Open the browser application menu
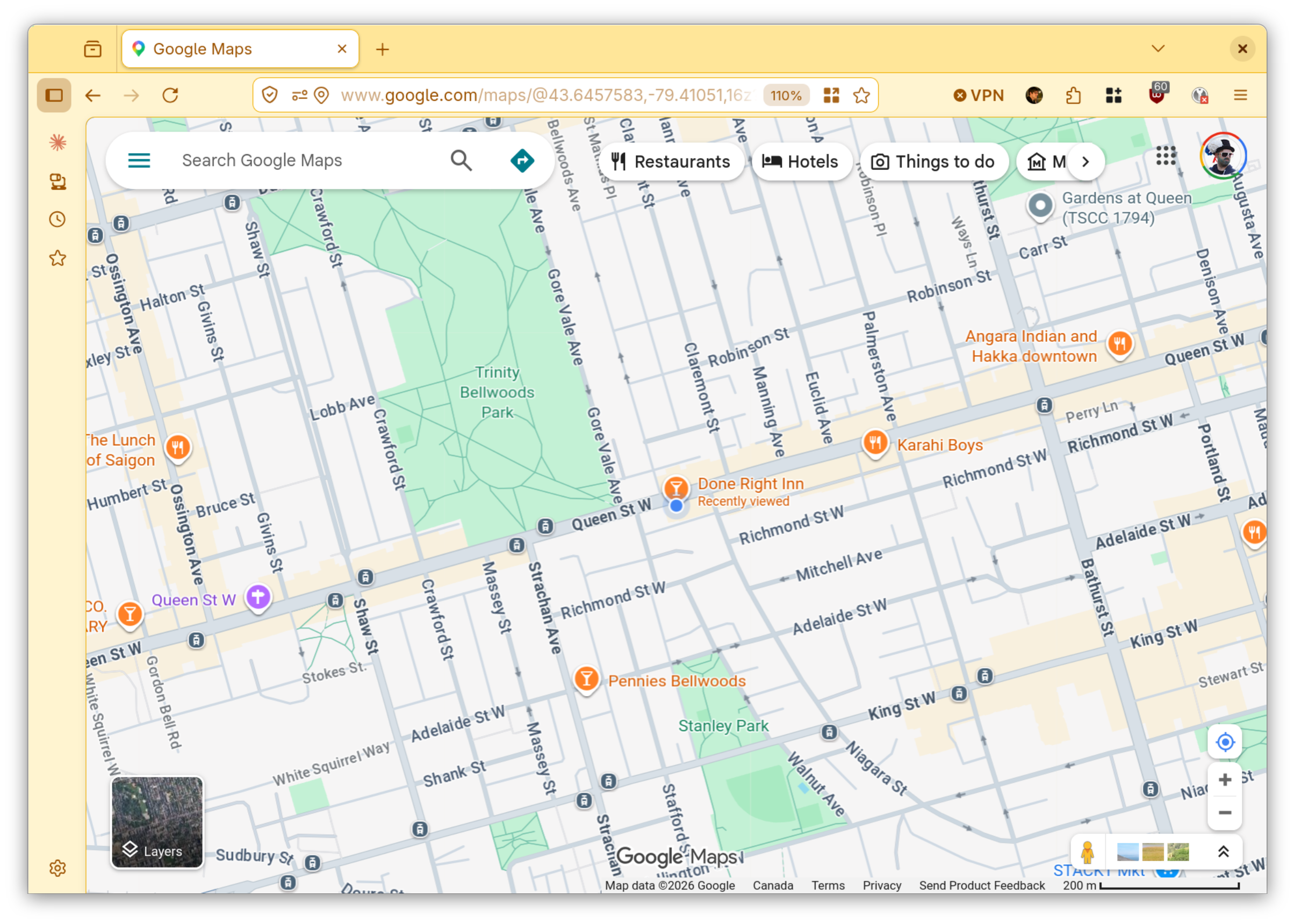The width and height of the screenshot is (1294, 924). click(1240, 95)
